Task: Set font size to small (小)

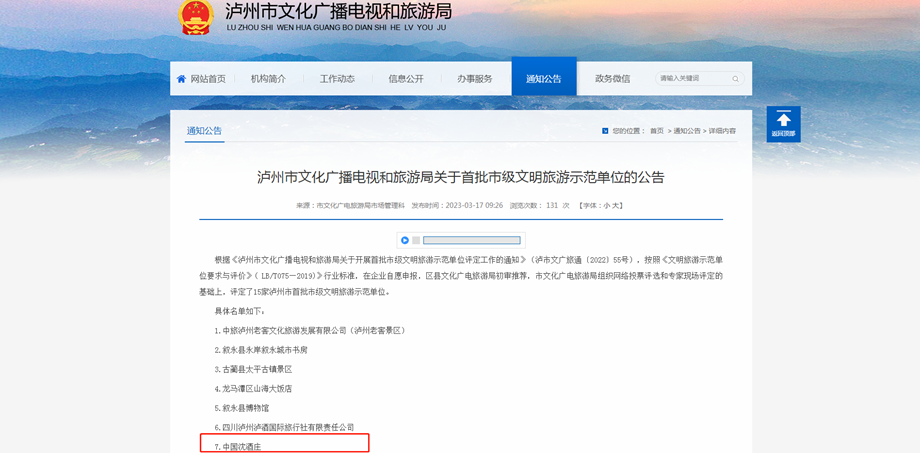Action: [x=606, y=205]
